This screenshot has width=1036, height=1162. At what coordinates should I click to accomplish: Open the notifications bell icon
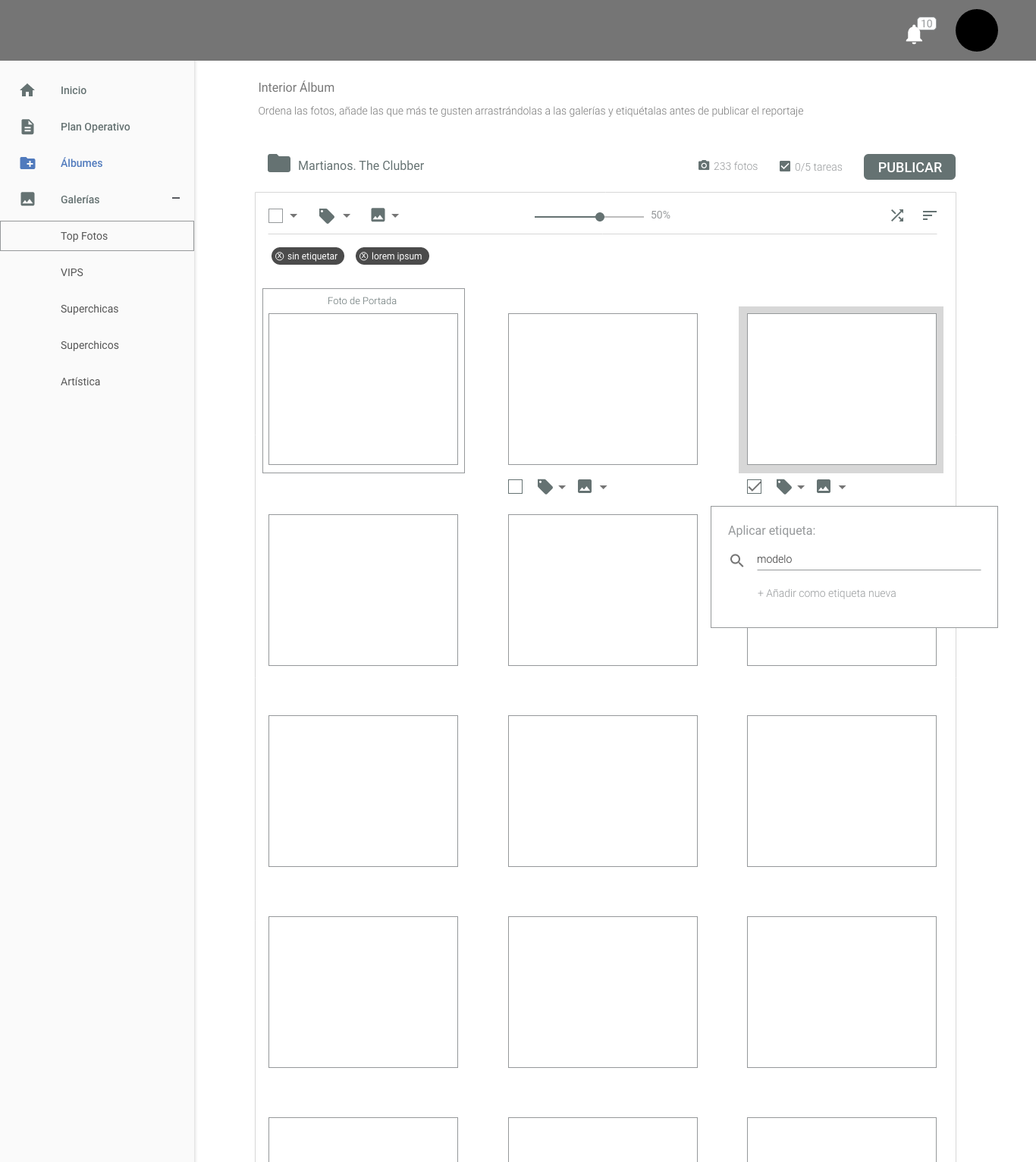914,34
